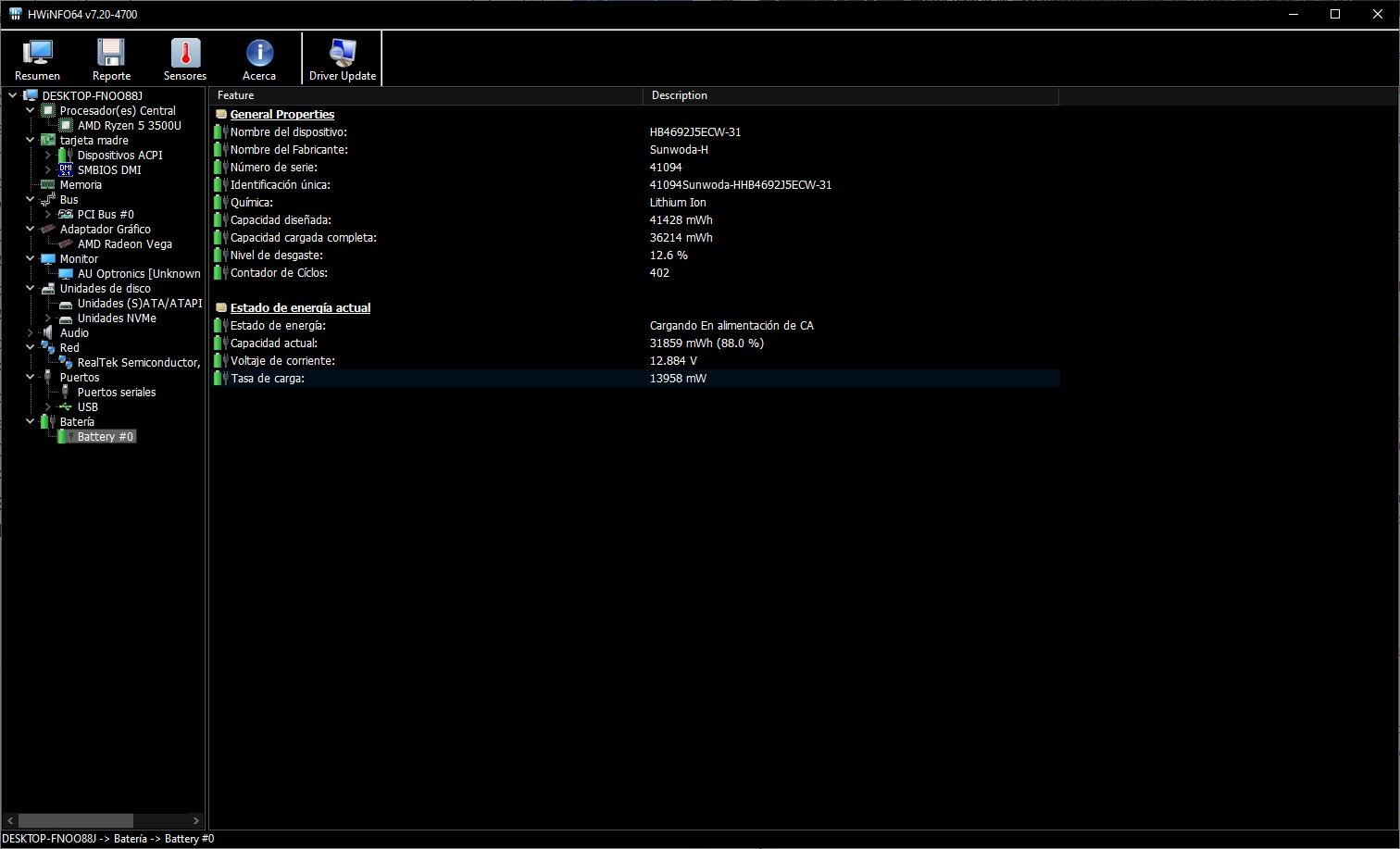Select AU Optronics monitor tree item

[139, 273]
